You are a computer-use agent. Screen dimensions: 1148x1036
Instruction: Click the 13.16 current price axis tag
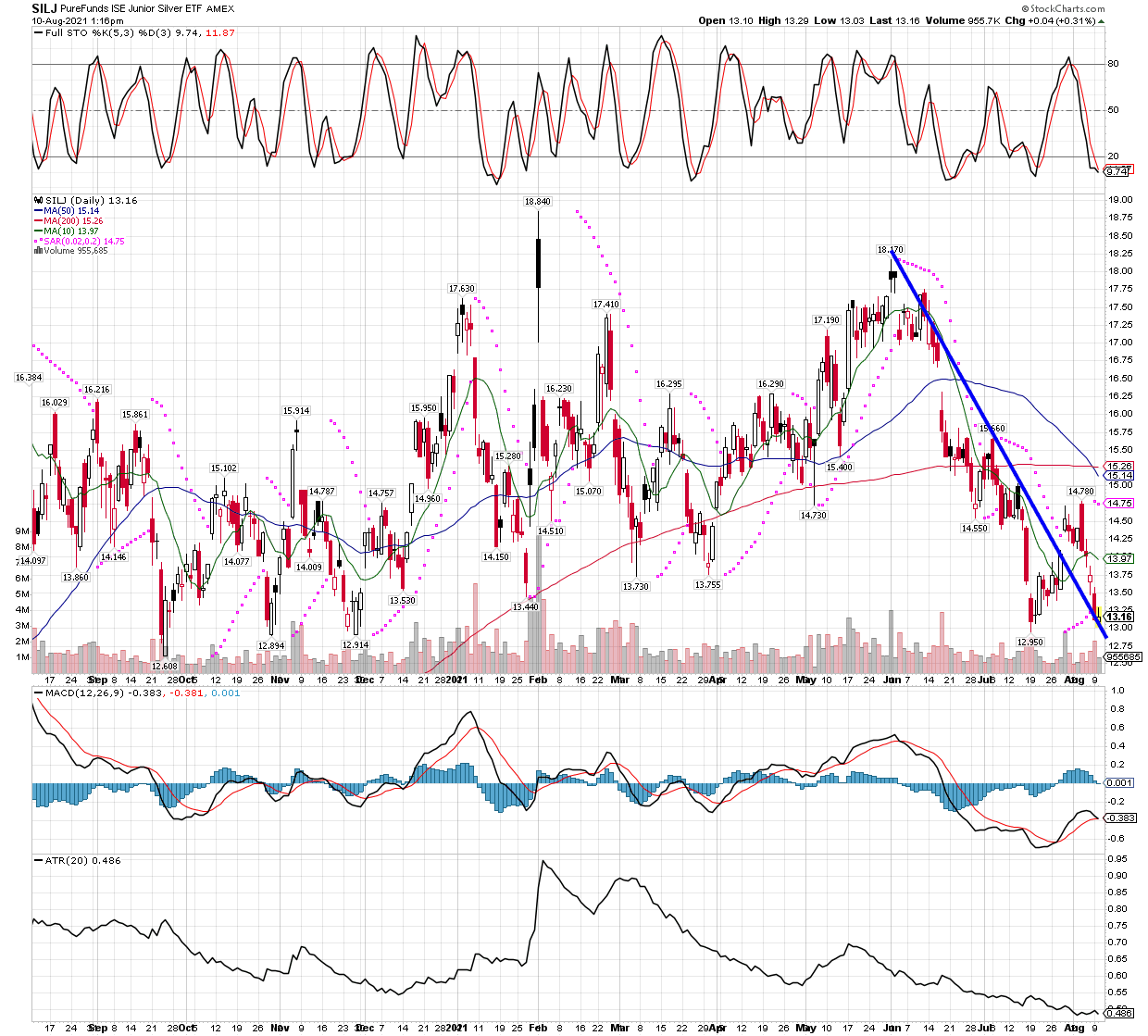1120,617
